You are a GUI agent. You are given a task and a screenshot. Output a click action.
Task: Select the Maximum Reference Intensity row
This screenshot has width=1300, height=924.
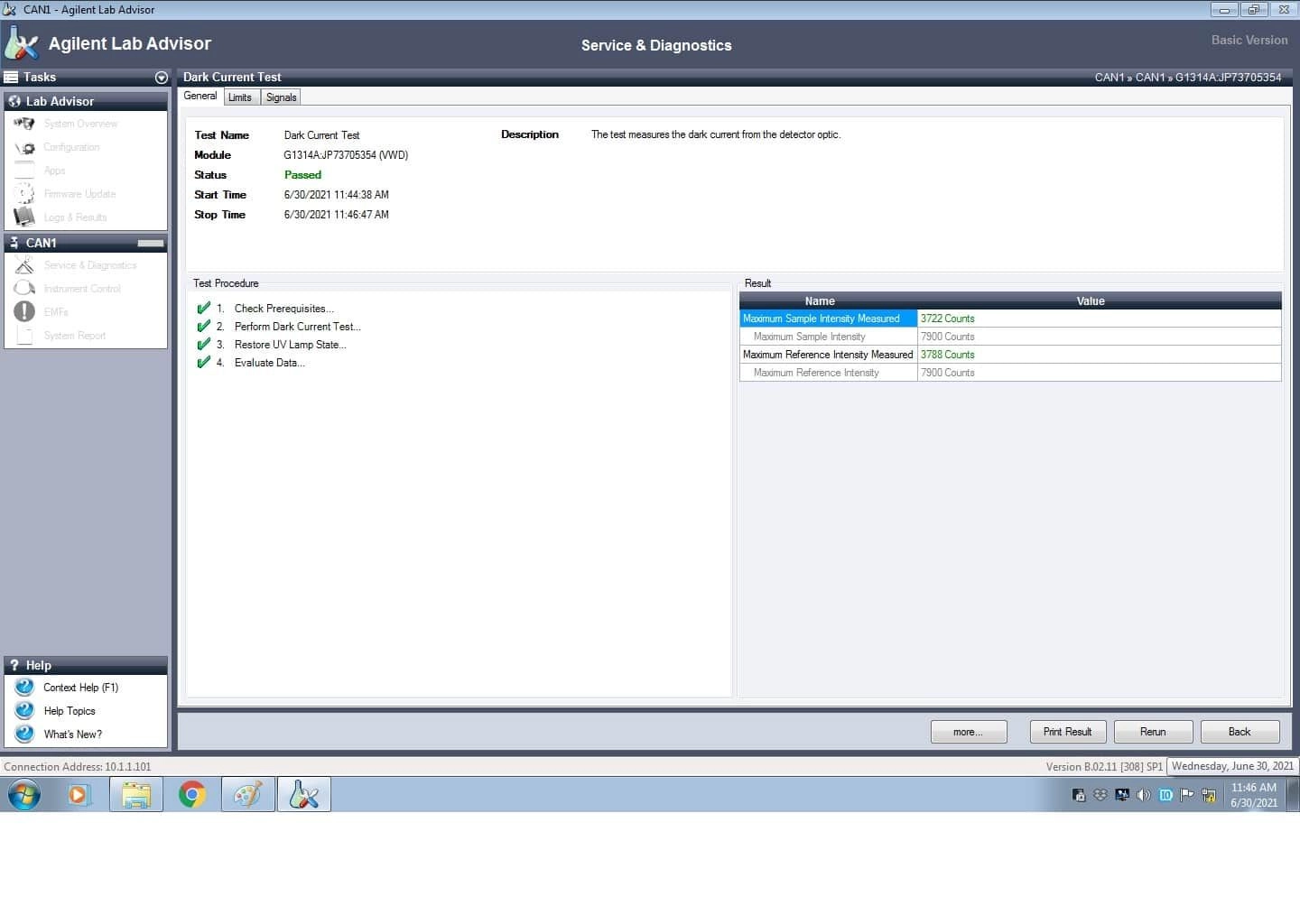(x=1010, y=373)
